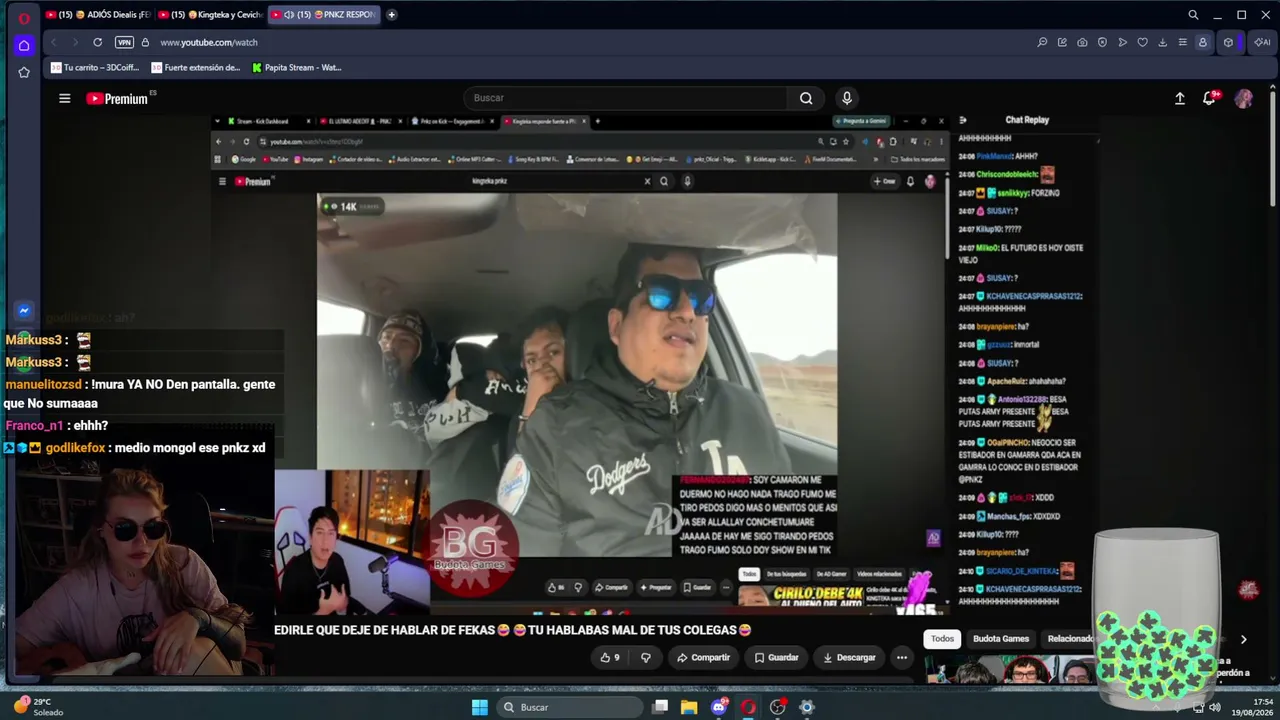The image size is (1280, 720).
Task: Open more actions three-dot menu
Action: [902, 657]
